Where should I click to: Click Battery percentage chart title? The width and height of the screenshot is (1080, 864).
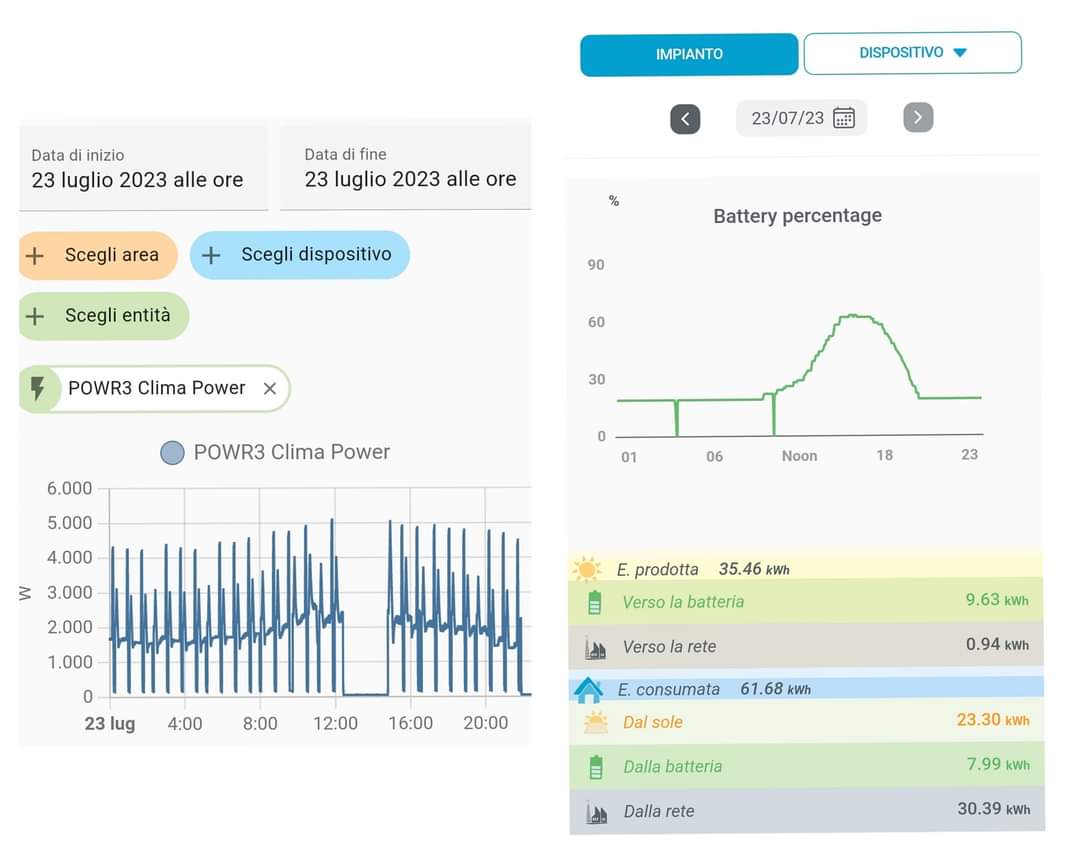tap(798, 216)
